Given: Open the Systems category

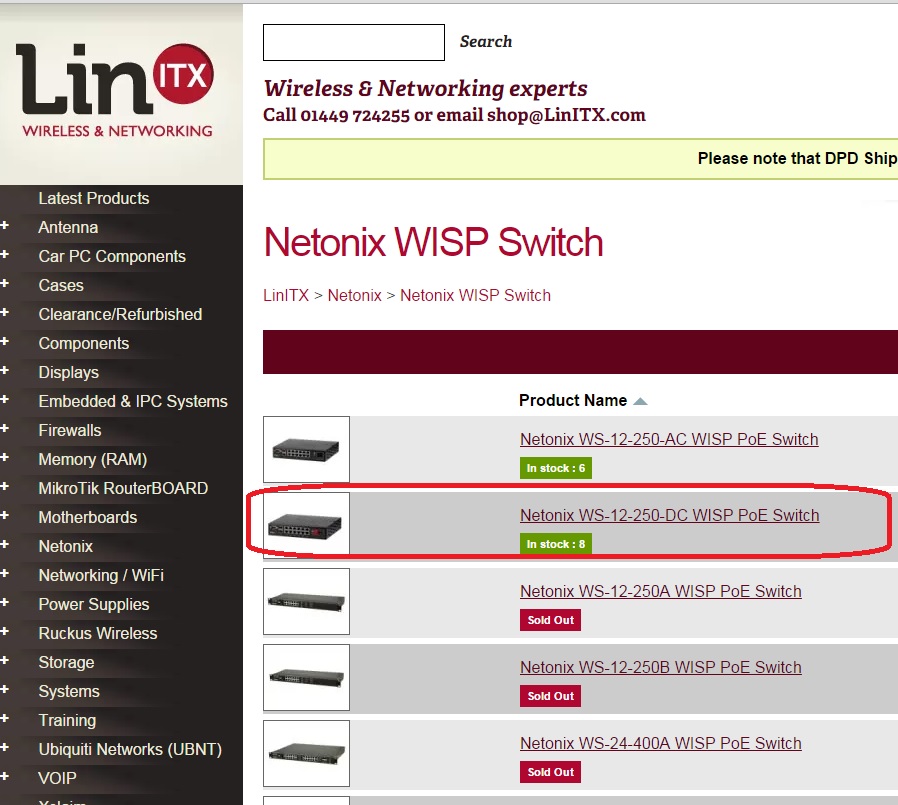Looking at the screenshot, I should [69, 692].
